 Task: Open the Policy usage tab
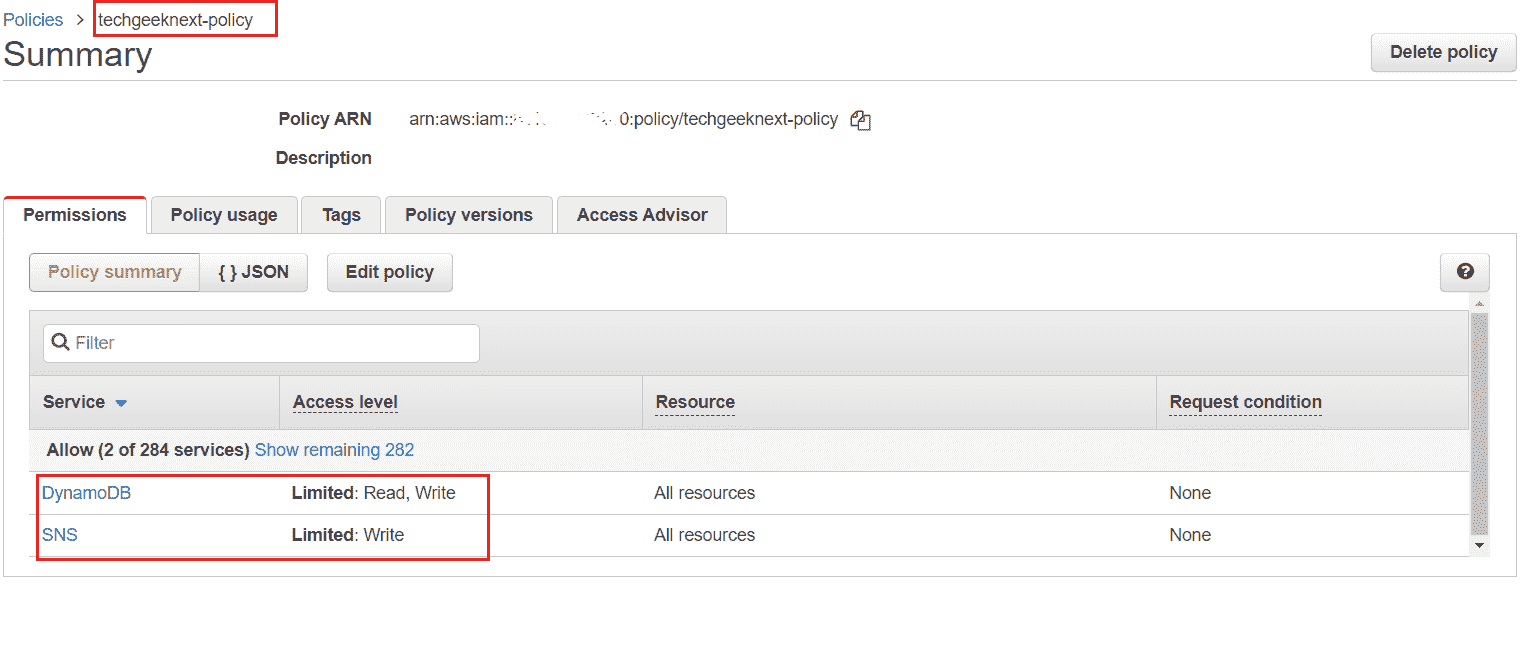(x=224, y=215)
